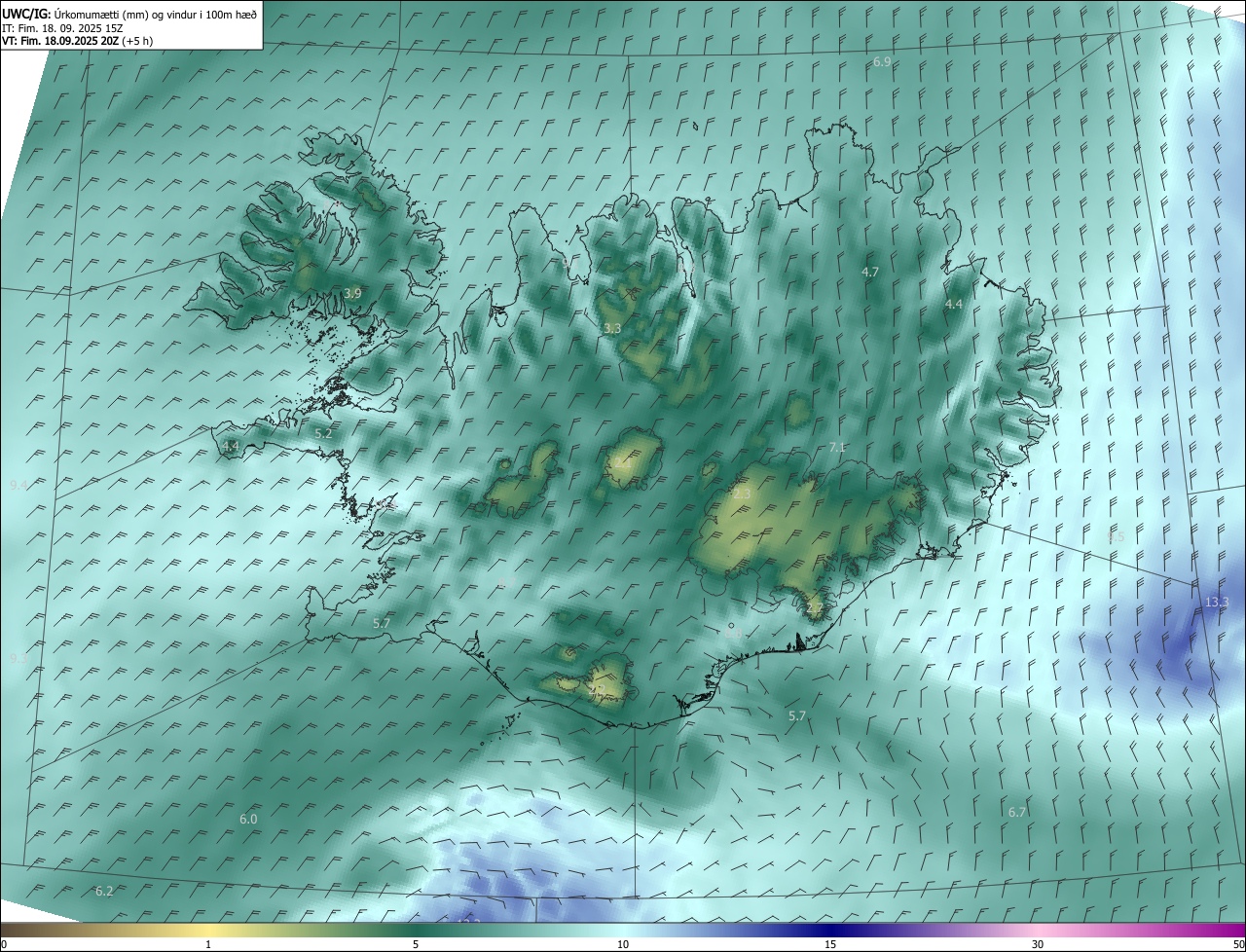Click the 2.7 value label on the map
This screenshot has width=1246, height=952.
pos(815,608)
